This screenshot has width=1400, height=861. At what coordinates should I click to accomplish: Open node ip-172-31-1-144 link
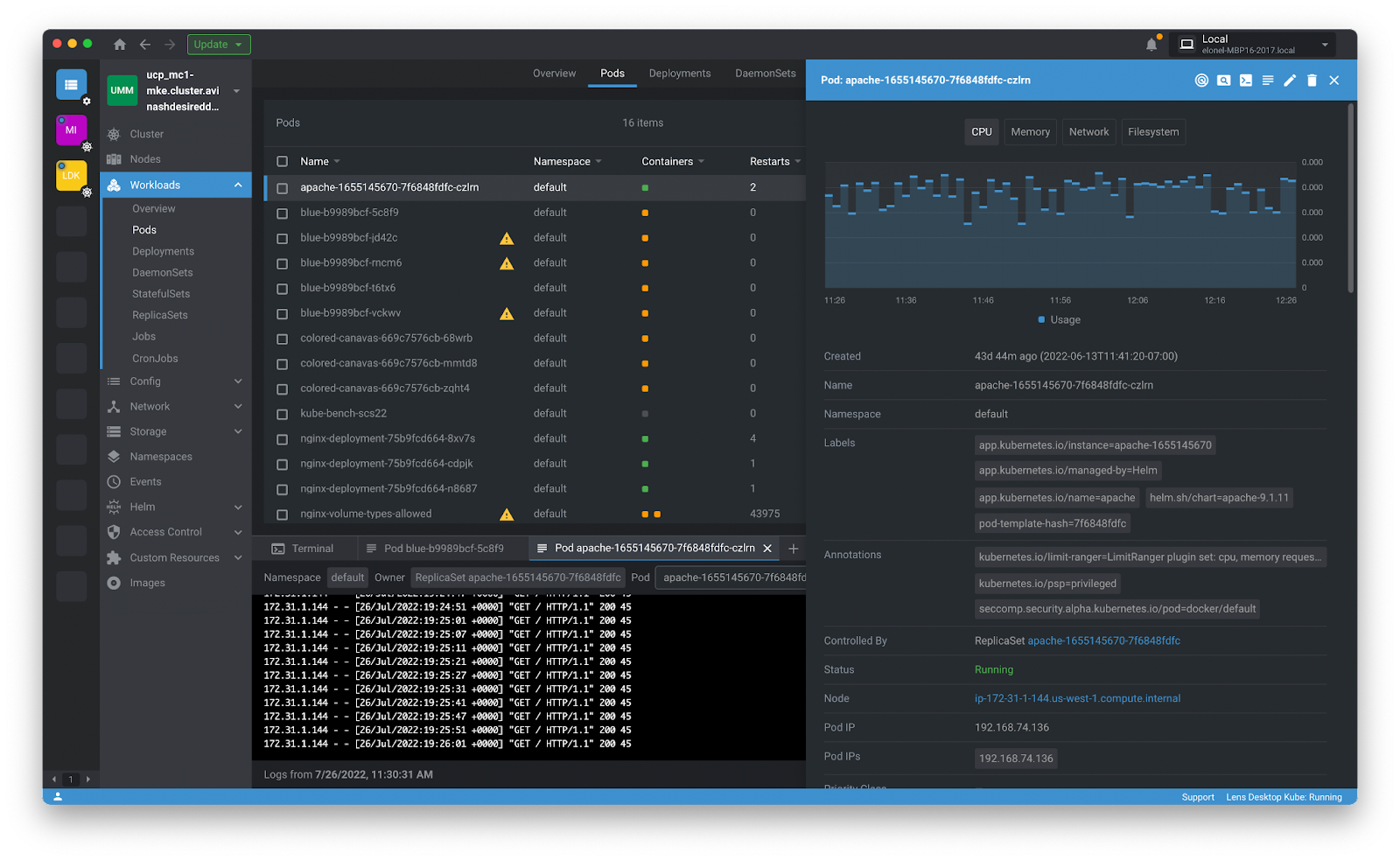tap(1077, 699)
